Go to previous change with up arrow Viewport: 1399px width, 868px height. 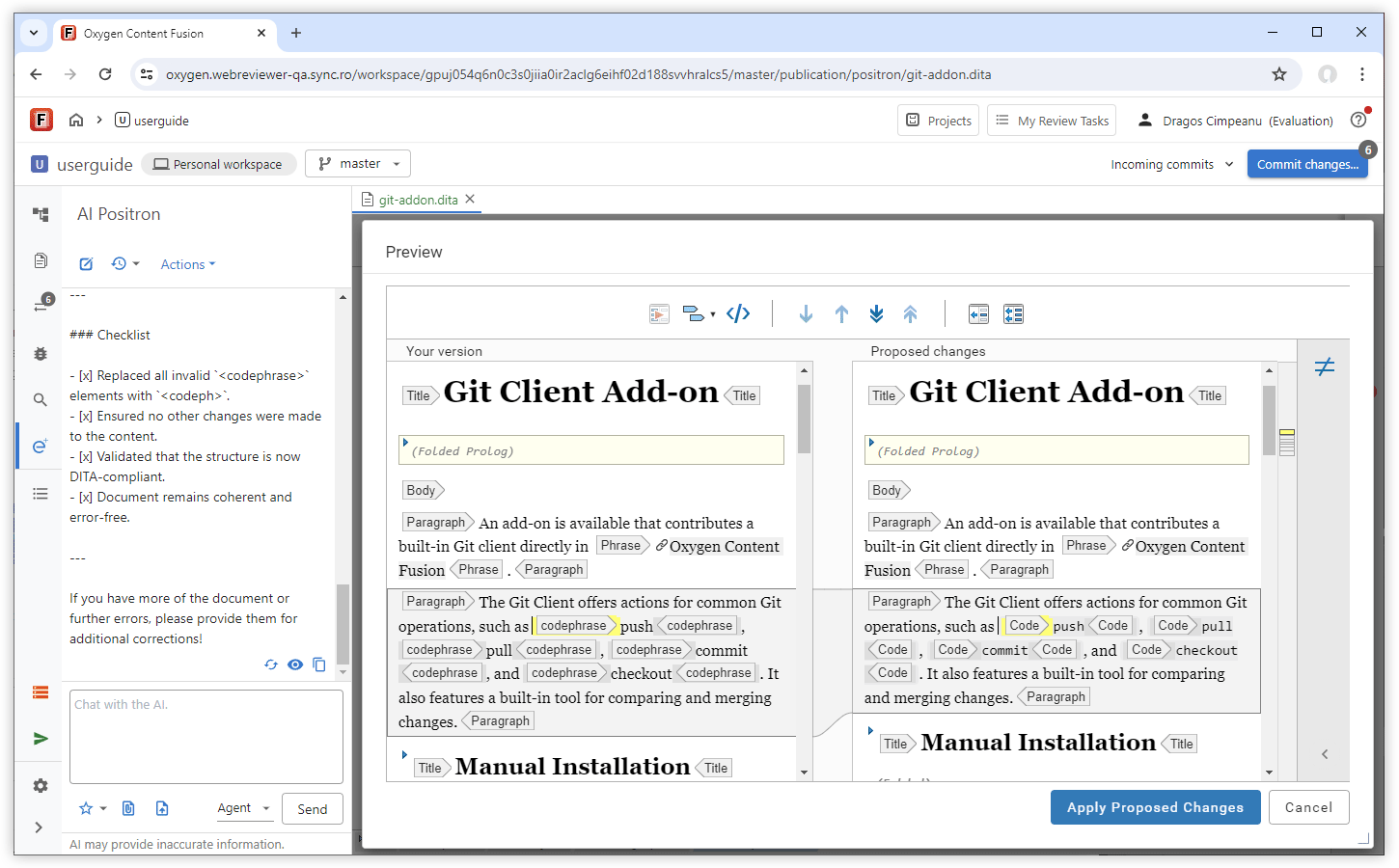click(841, 313)
